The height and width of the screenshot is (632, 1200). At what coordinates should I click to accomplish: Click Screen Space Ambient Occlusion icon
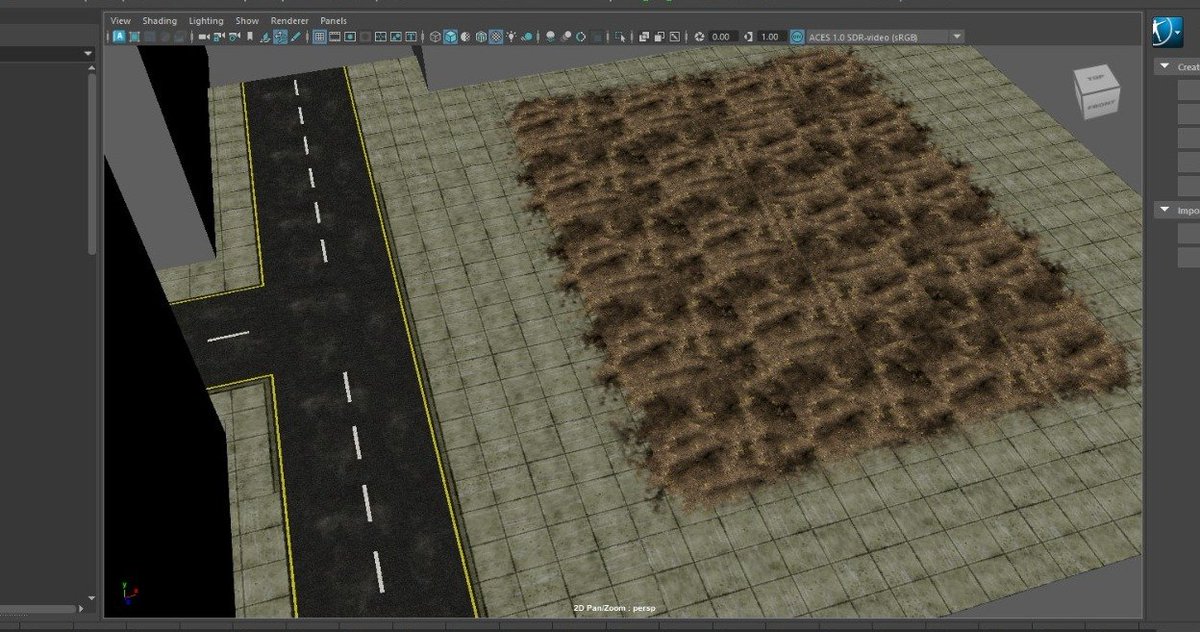(x=551, y=36)
